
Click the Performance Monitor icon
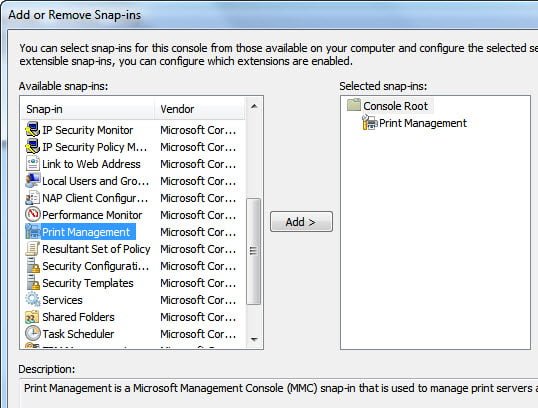(33, 215)
